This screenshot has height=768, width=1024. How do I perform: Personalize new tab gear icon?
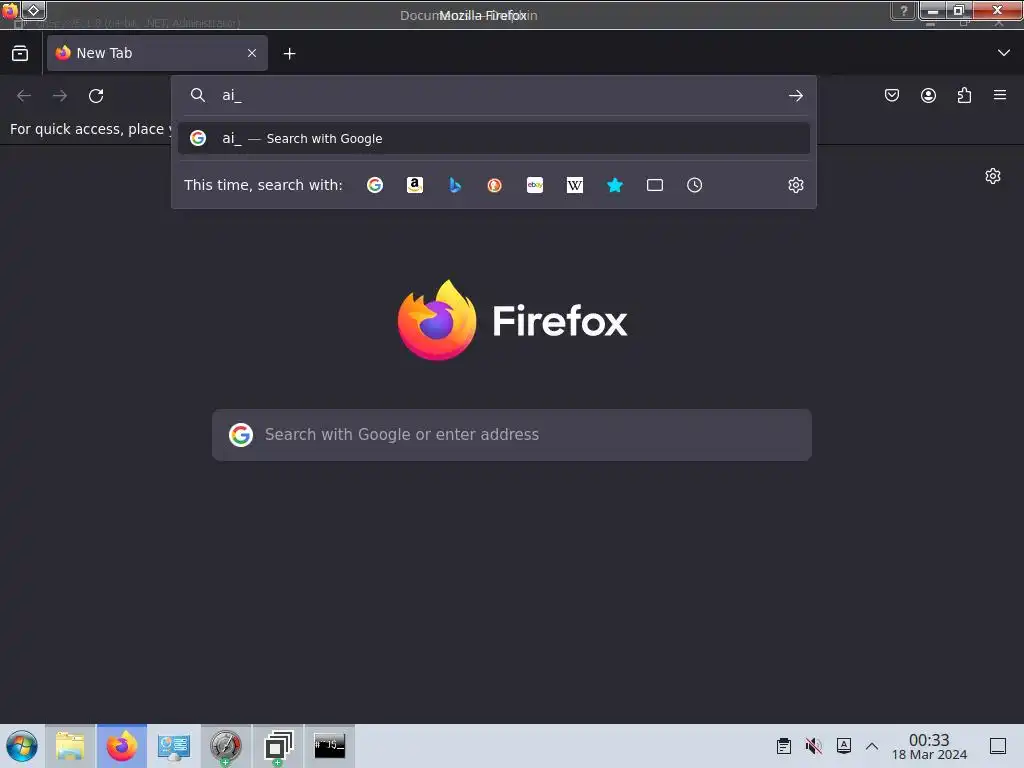(993, 176)
